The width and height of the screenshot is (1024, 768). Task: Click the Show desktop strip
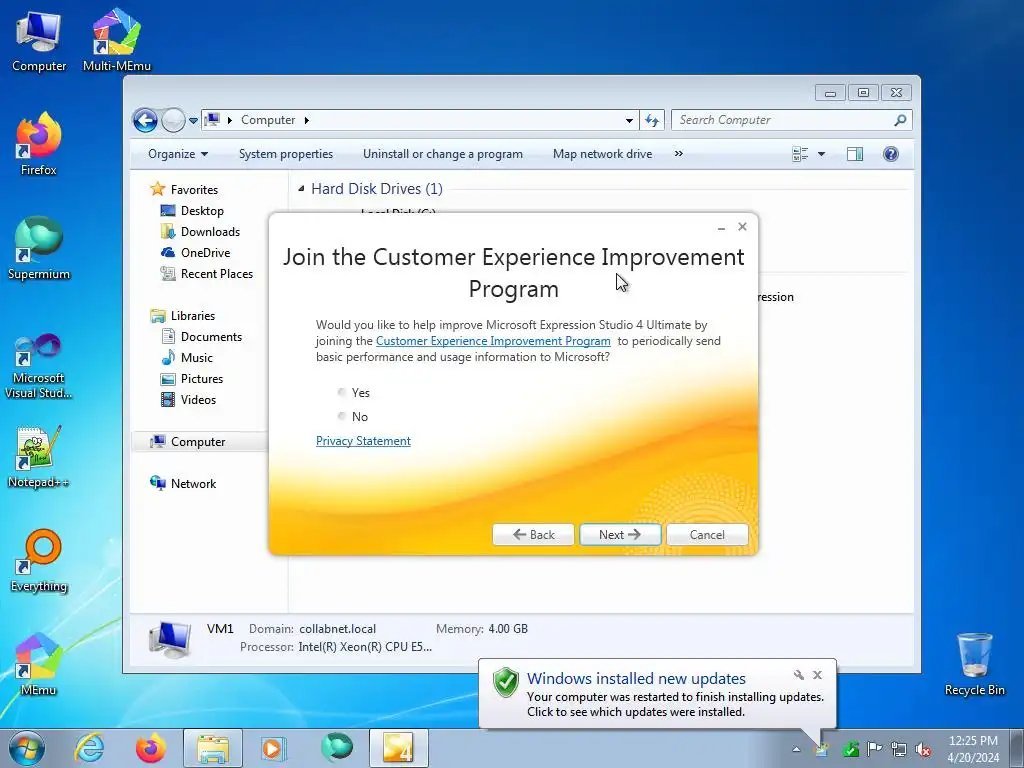click(1017, 748)
